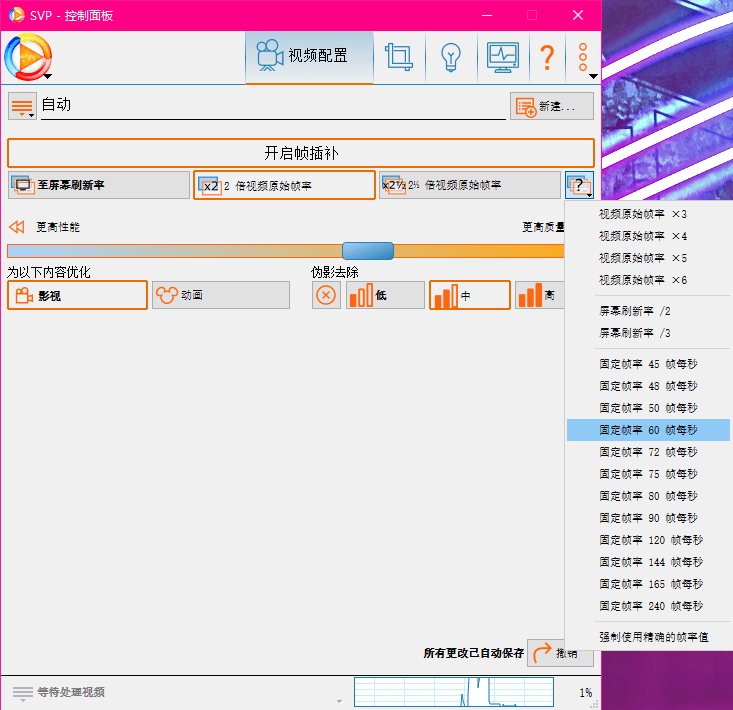Select 动画 content optimization
The image size is (733, 710).
pos(220,295)
